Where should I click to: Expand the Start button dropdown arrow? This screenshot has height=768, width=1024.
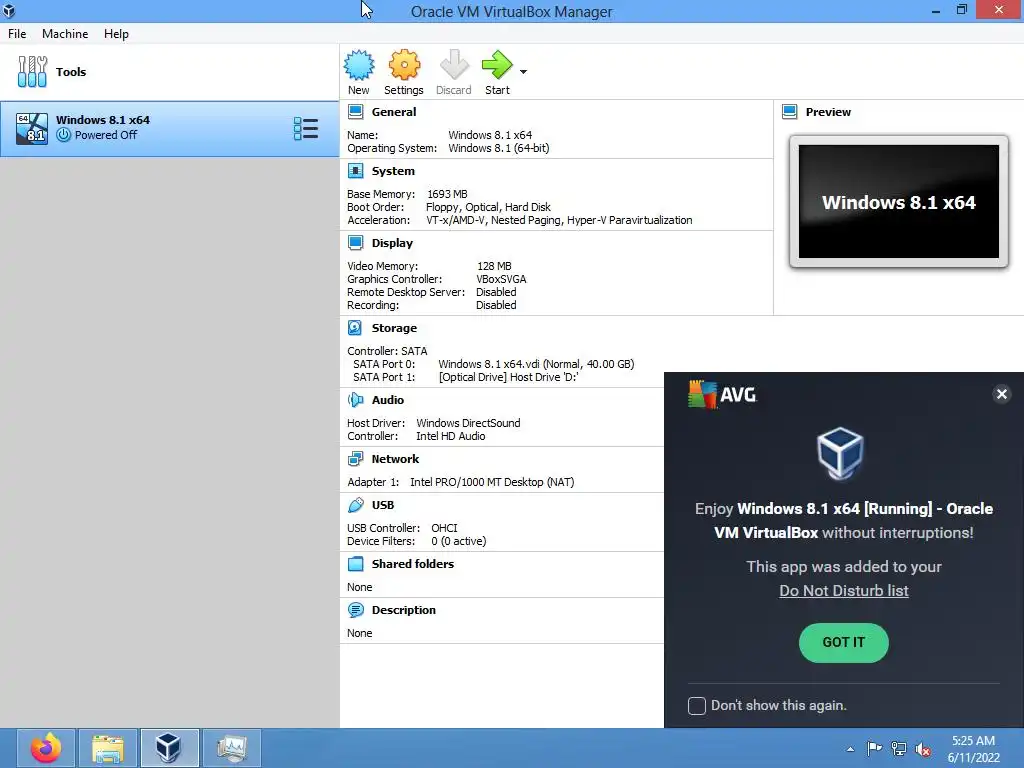click(x=523, y=71)
